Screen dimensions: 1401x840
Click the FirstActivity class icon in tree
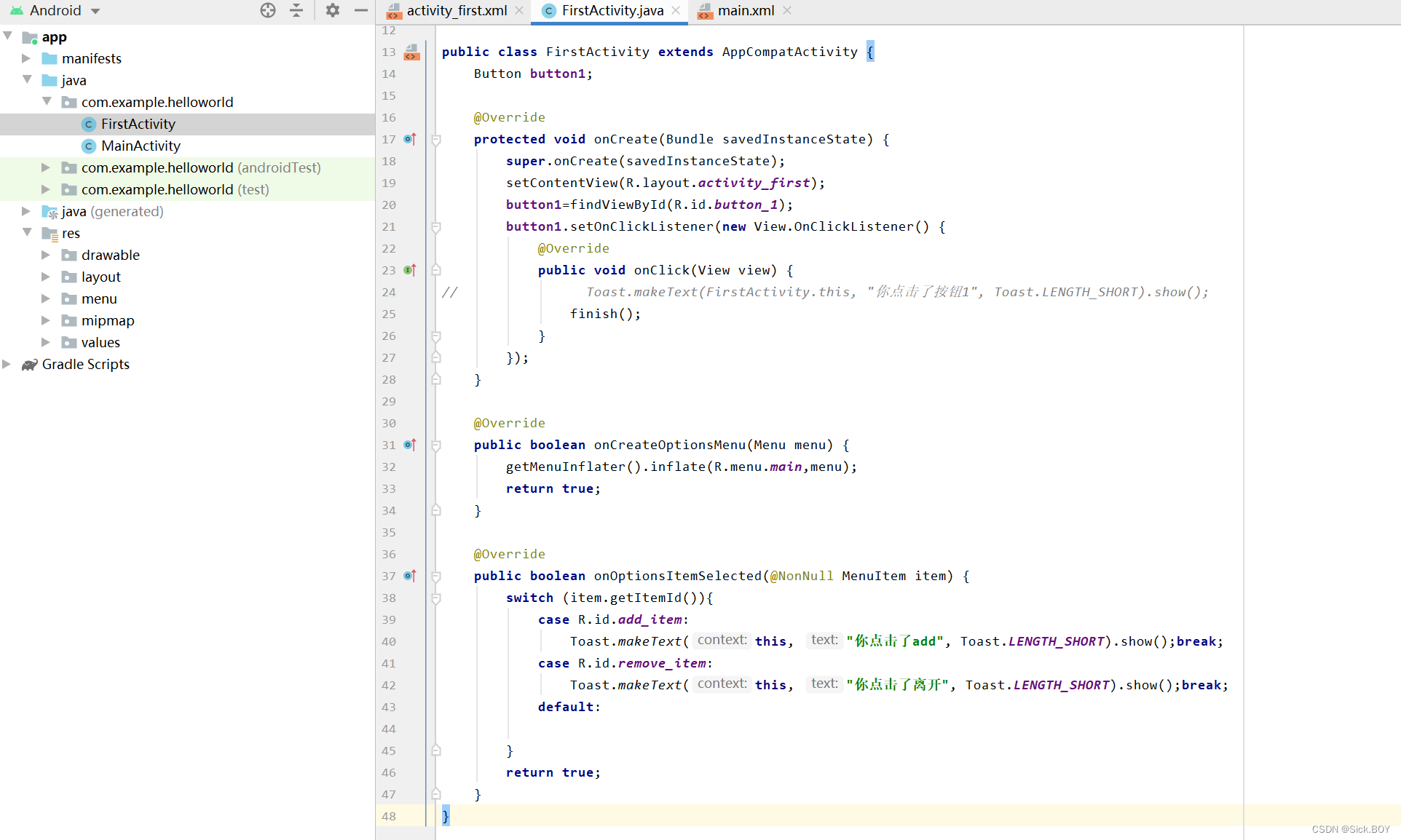click(89, 124)
